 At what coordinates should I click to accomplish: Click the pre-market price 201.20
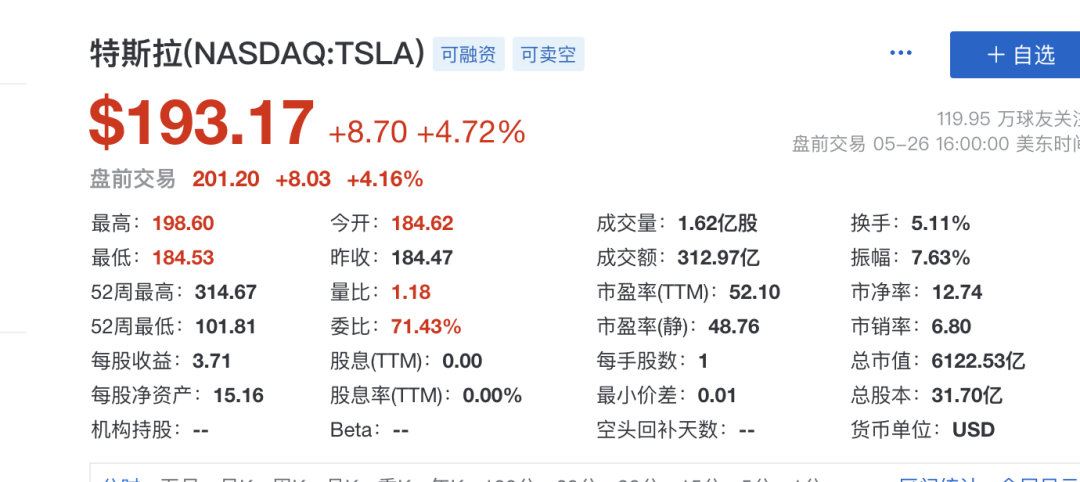point(226,179)
